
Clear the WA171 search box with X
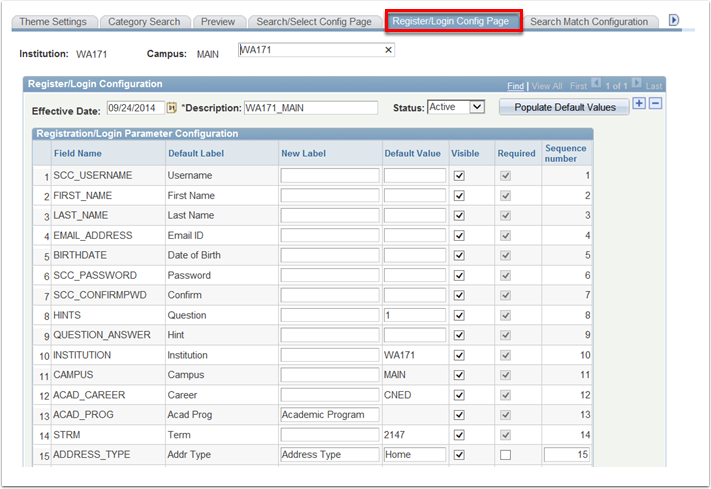pos(388,50)
